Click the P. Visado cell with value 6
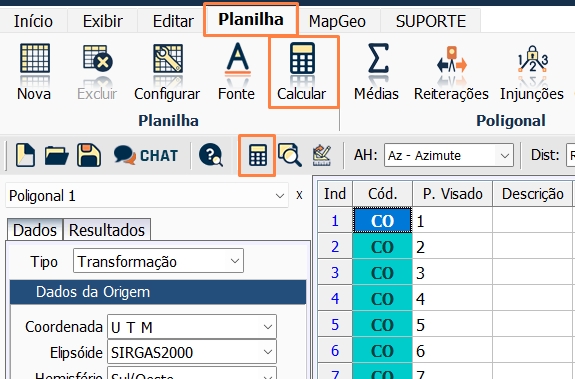575x379 pixels. click(x=453, y=350)
